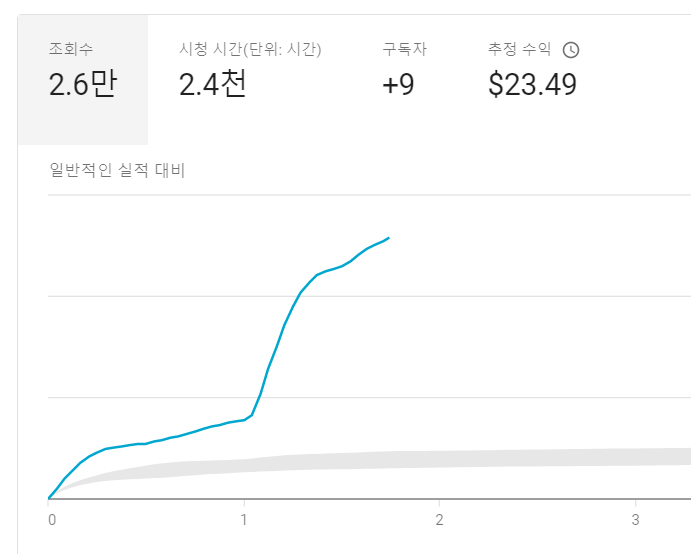
Task: Click the 일반적인 실적 대비 label
Action: pos(117,170)
